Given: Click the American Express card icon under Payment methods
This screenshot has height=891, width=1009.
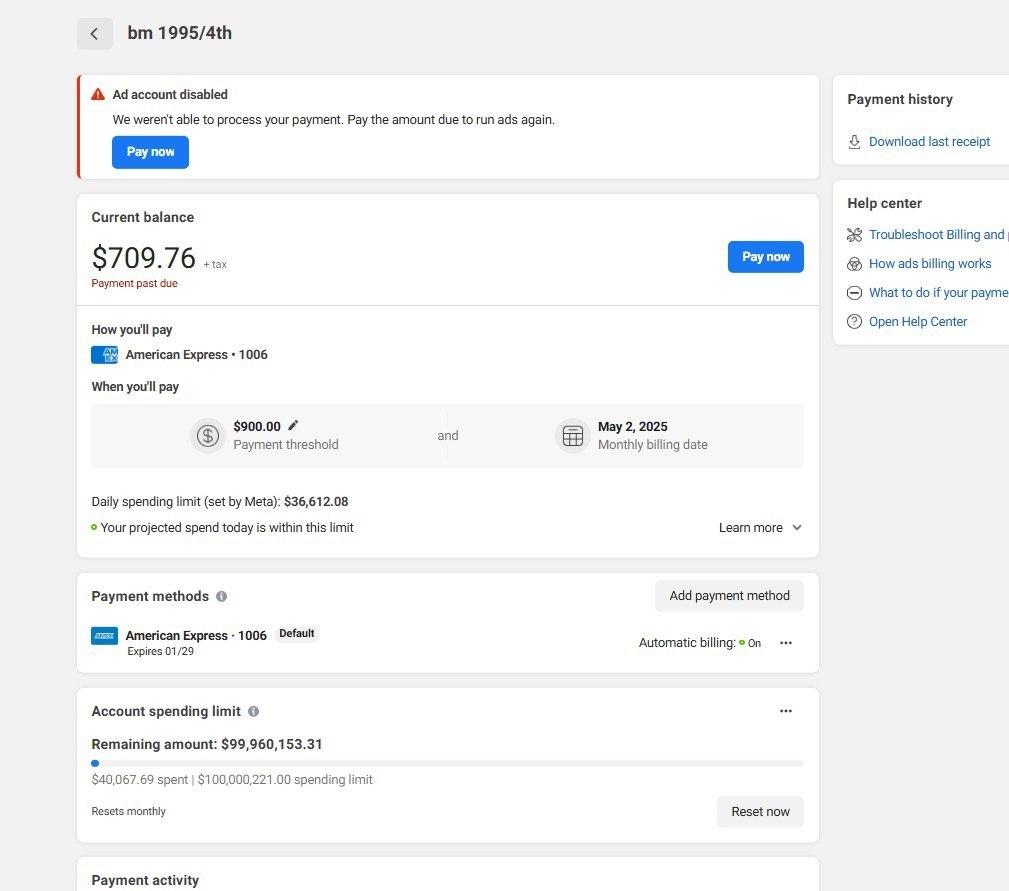Looking at the screenshot, I should pos(104,636).
